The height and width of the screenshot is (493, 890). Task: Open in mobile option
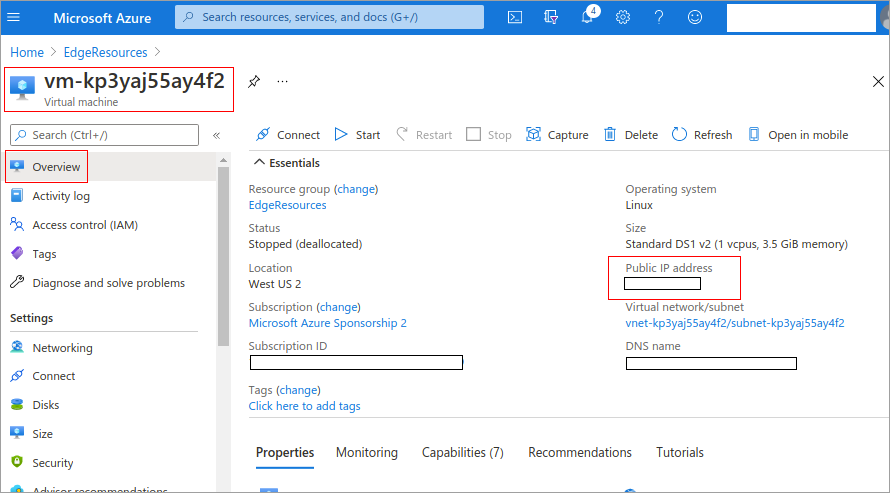pos(798,135)
